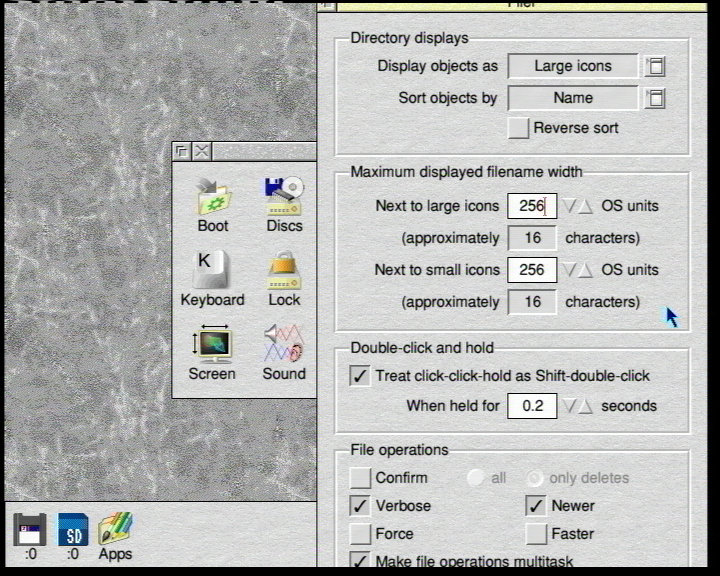Enable the Force checkbox

tap(360, 534)
